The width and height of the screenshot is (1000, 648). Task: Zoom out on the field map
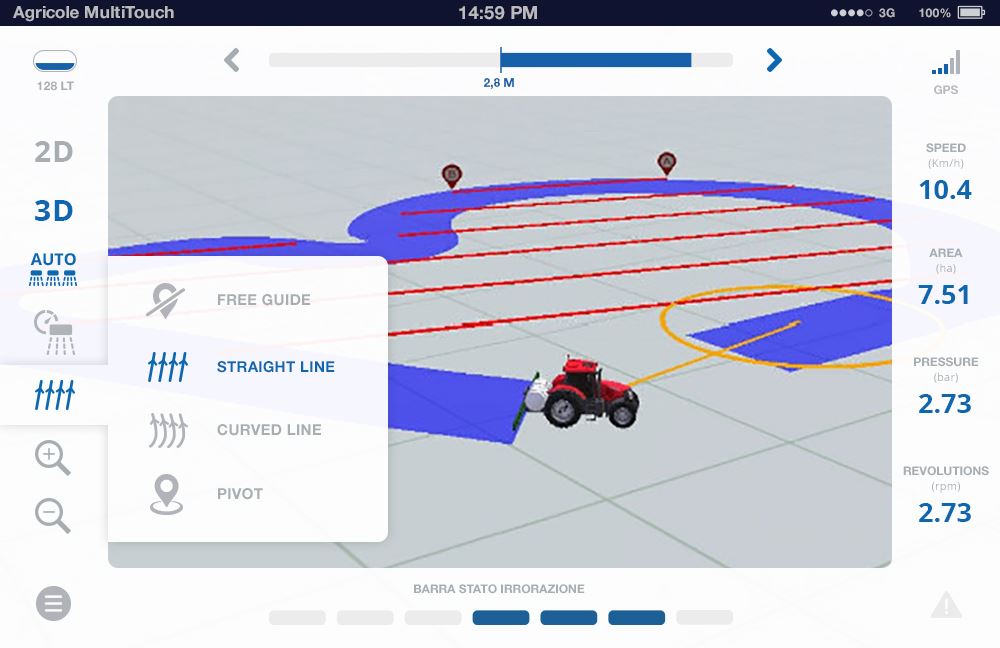53,515
